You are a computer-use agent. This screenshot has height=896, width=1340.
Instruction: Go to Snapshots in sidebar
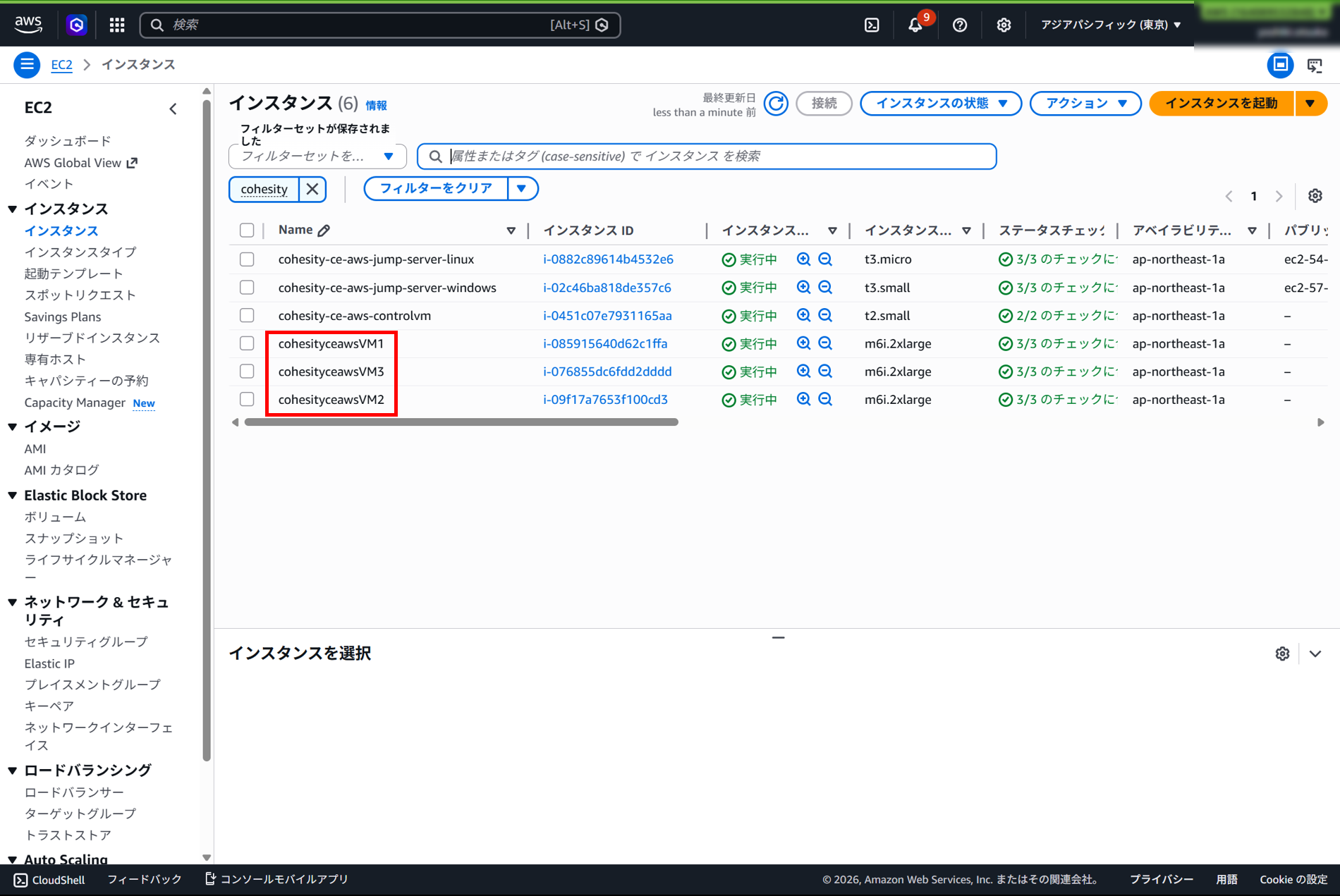[74, 538]
